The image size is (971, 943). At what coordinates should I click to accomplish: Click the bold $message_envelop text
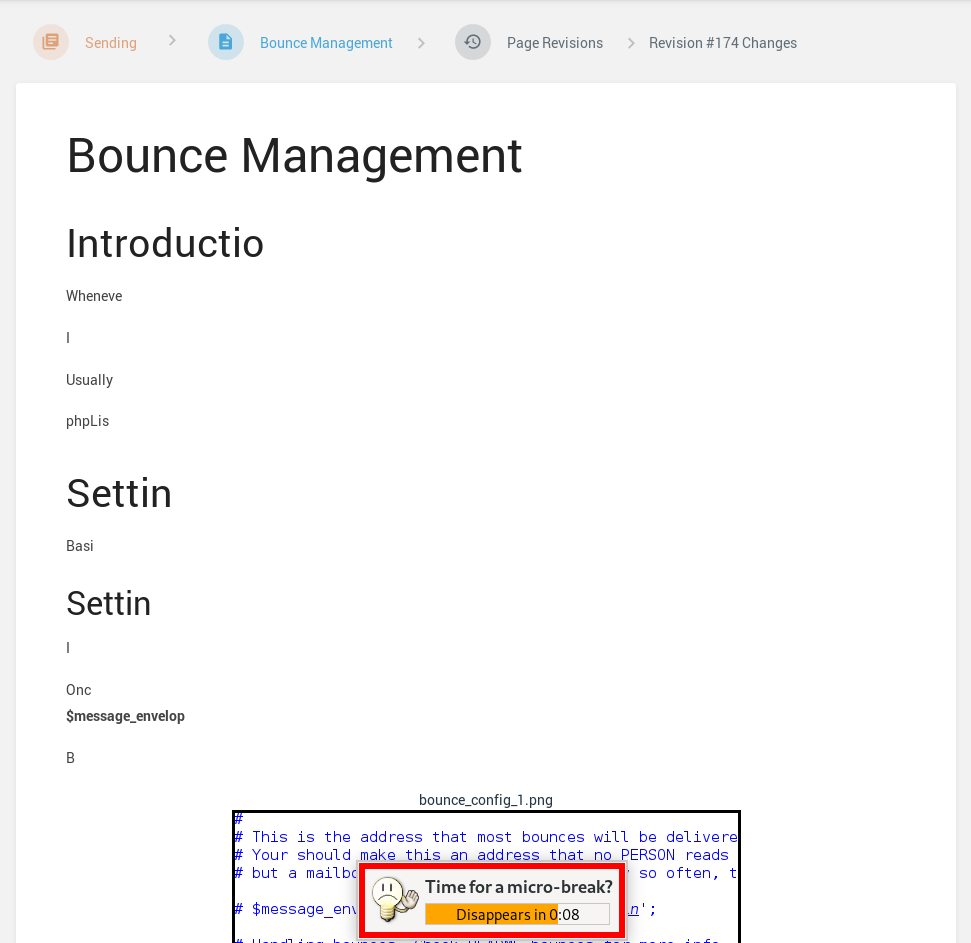pos(125,716)
